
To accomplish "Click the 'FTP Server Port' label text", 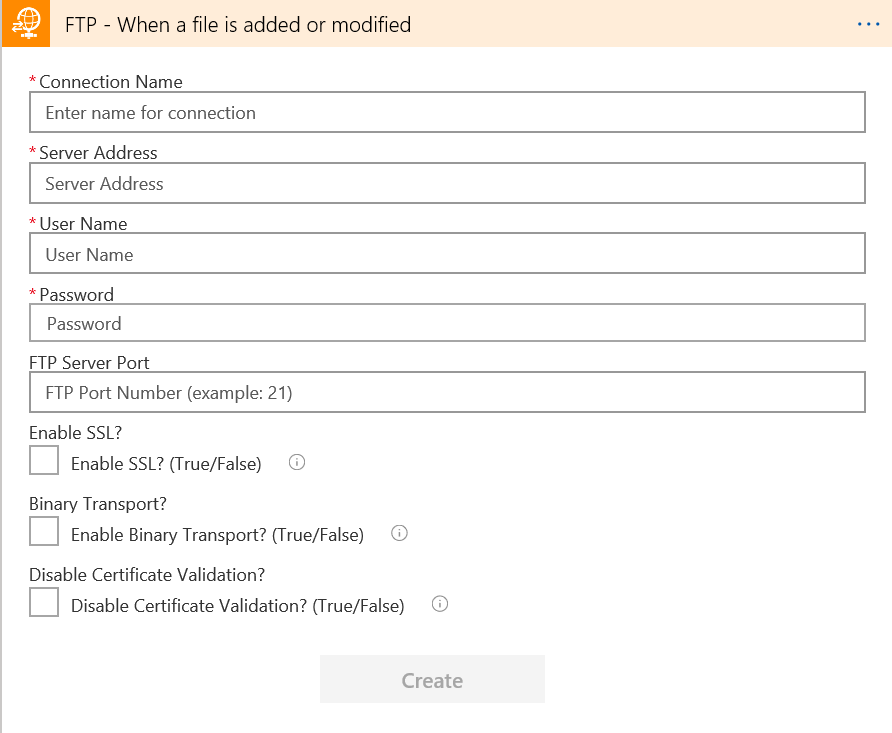I will (89, 363).
